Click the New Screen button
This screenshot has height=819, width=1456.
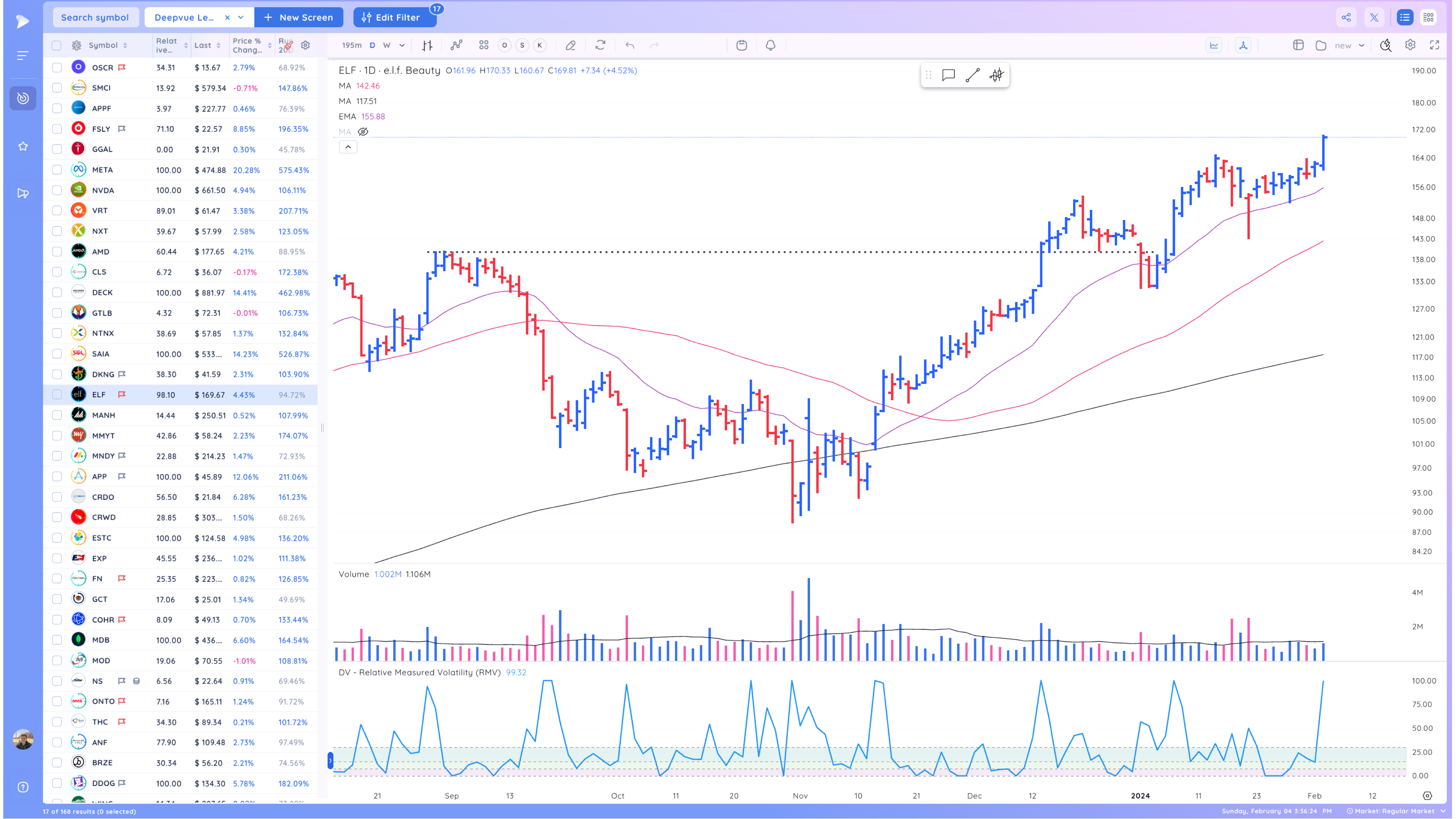click(x=298, y=17)
